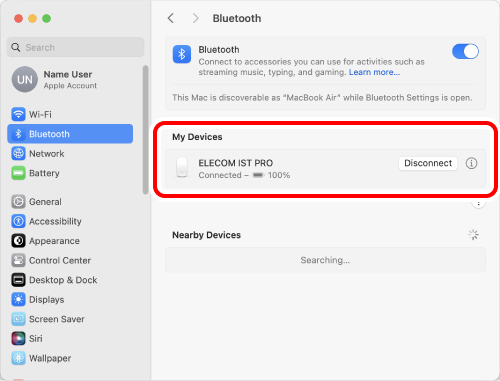Click the ELECOM IST PRO mouse icon
The image size is (500, 381).
click(182, 168)
